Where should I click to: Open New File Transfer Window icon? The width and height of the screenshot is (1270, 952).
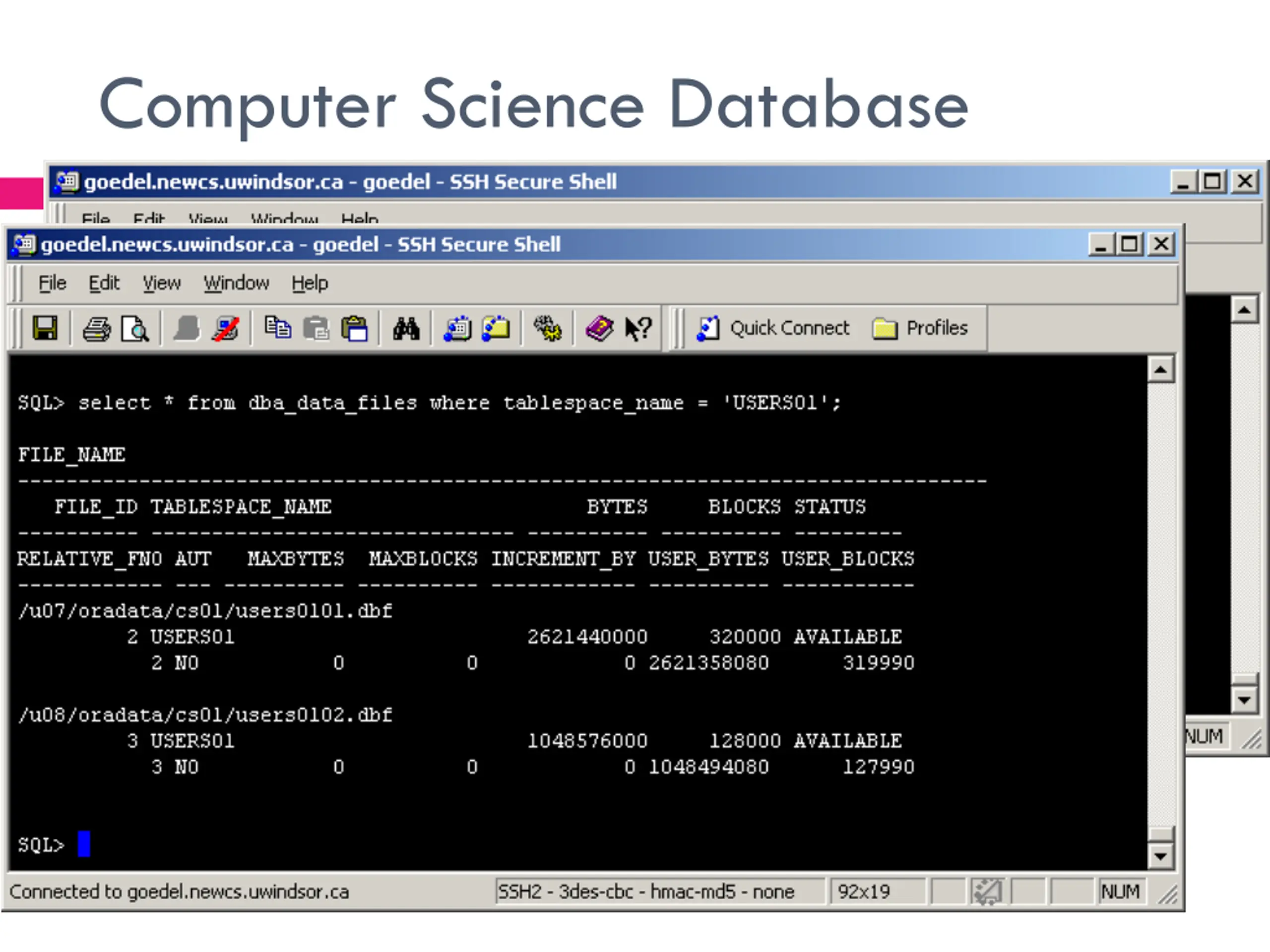(496, 329)
